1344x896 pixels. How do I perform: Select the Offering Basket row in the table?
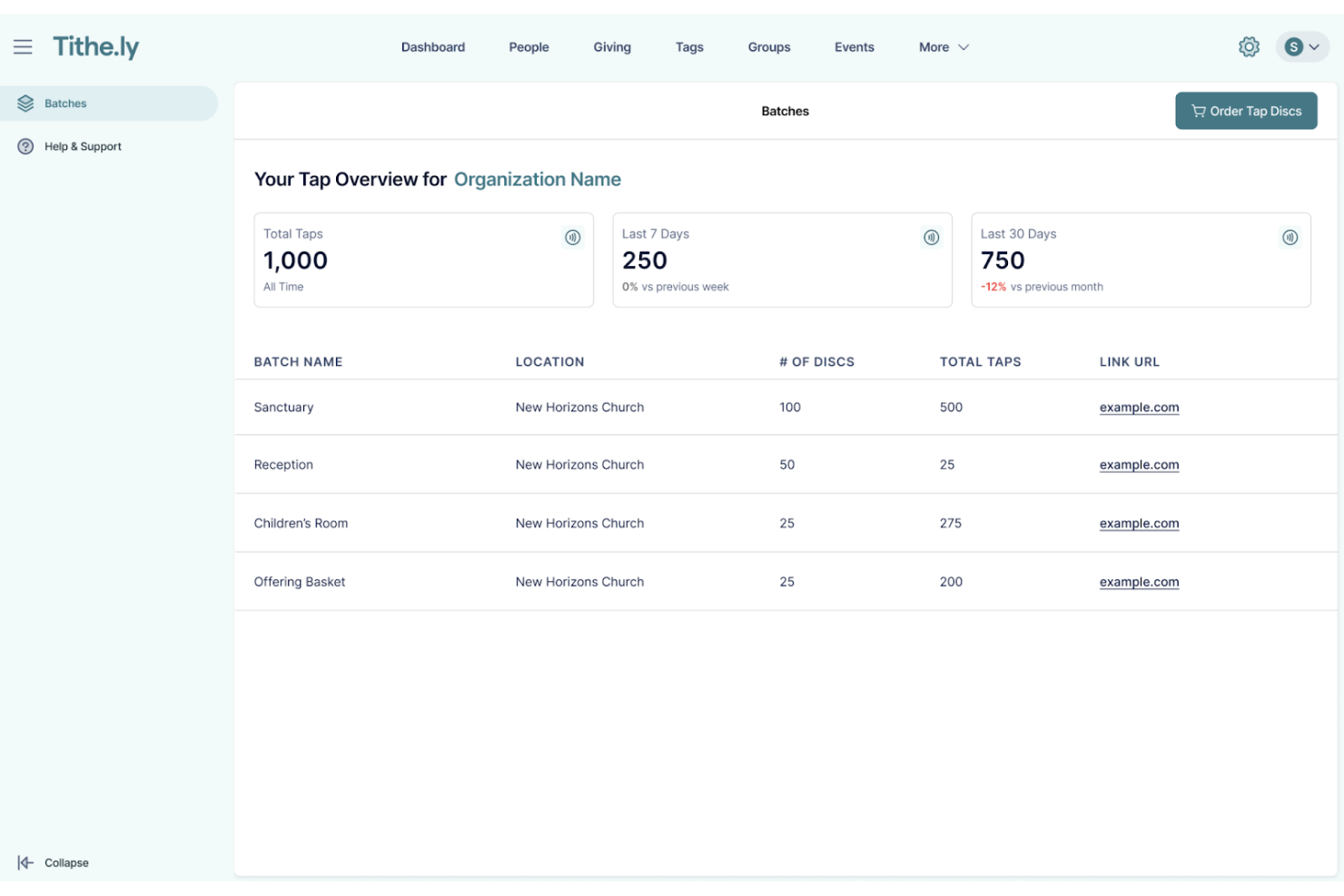coord(300,581)
